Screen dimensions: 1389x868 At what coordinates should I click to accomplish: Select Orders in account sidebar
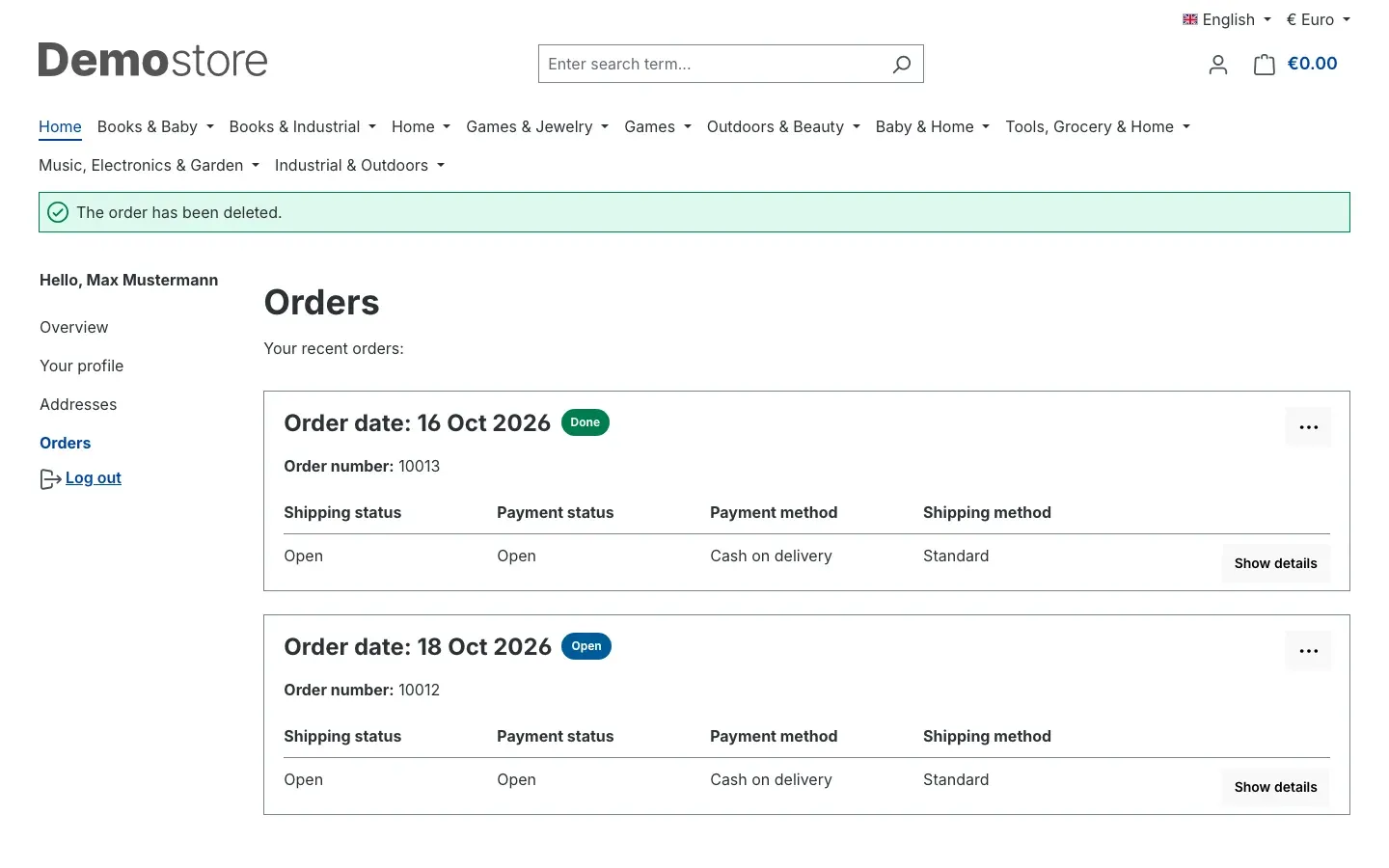click(66, 443)
